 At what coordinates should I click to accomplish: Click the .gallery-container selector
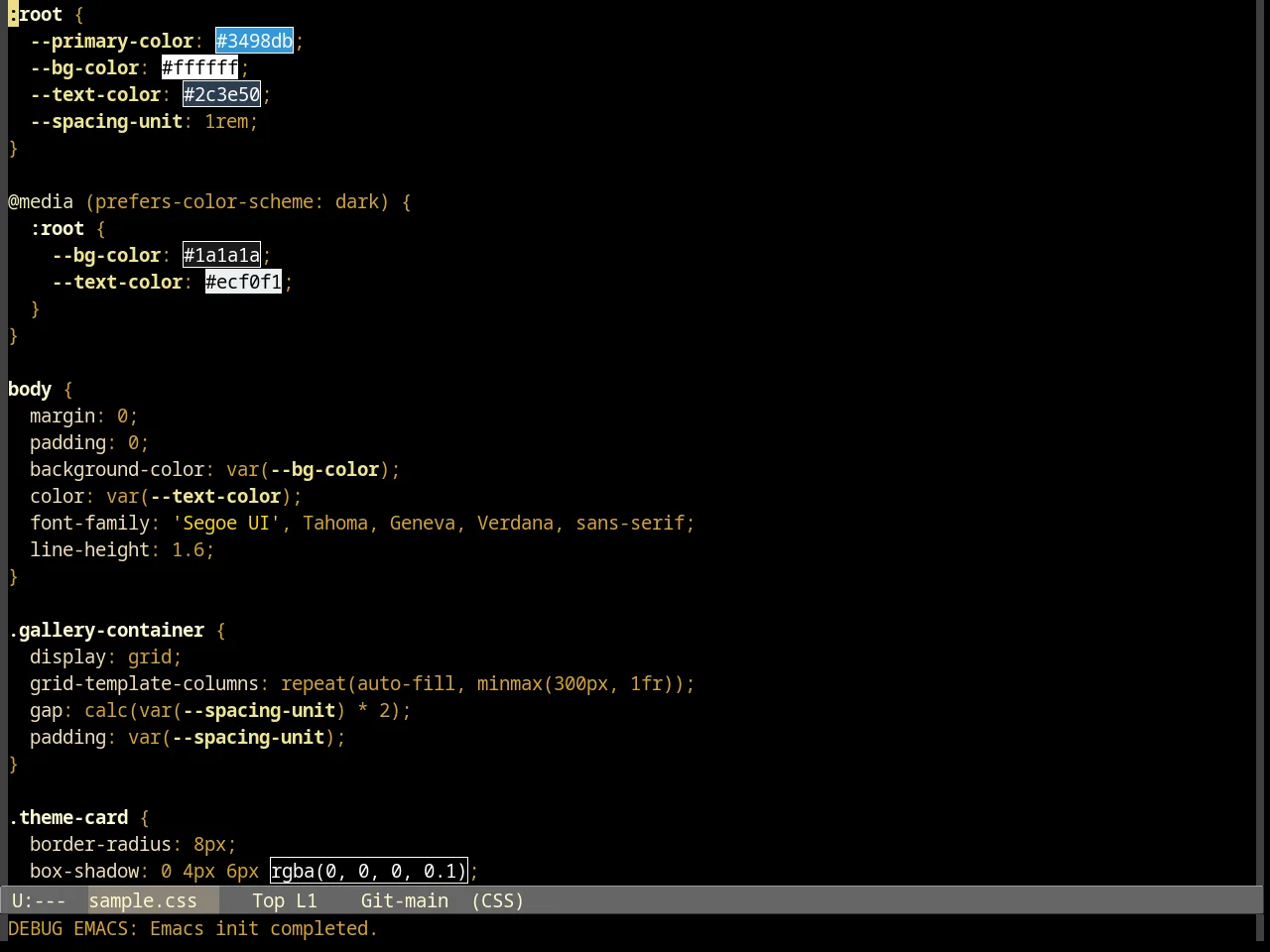point(106,630)
